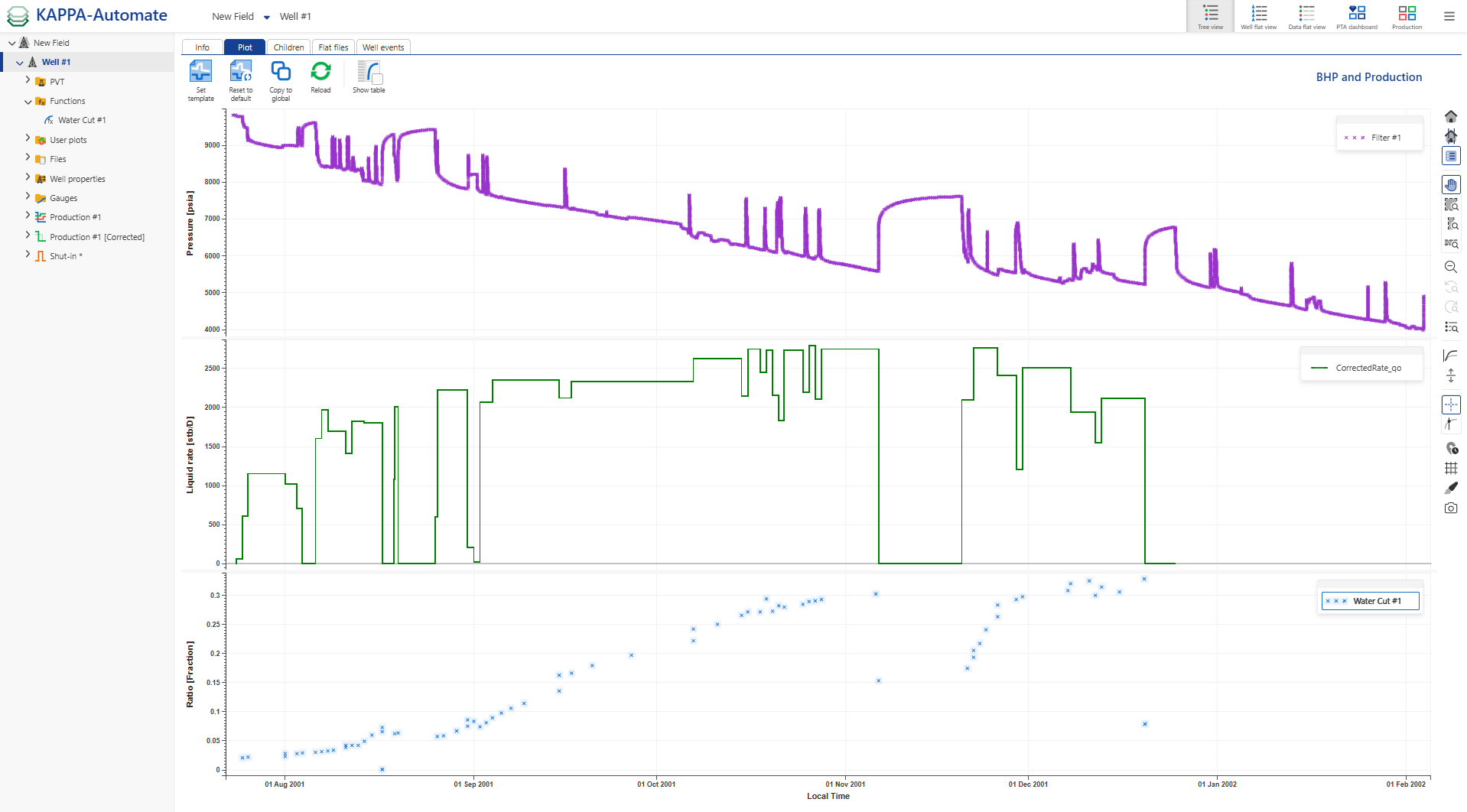Select Production #1 [Corrected] in tree
The image size is (1467, 812).
97,237
